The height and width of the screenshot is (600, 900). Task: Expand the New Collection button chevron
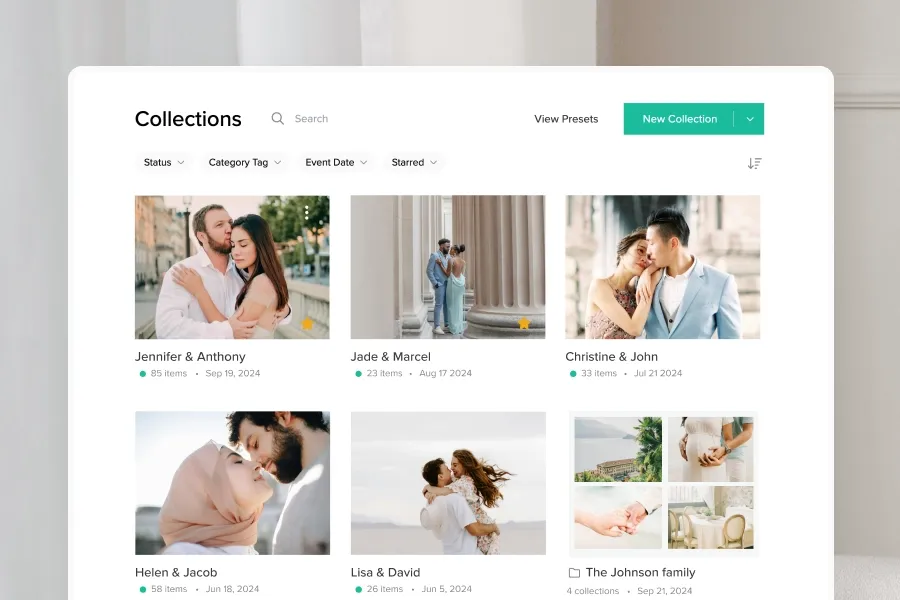click(748, 118)
